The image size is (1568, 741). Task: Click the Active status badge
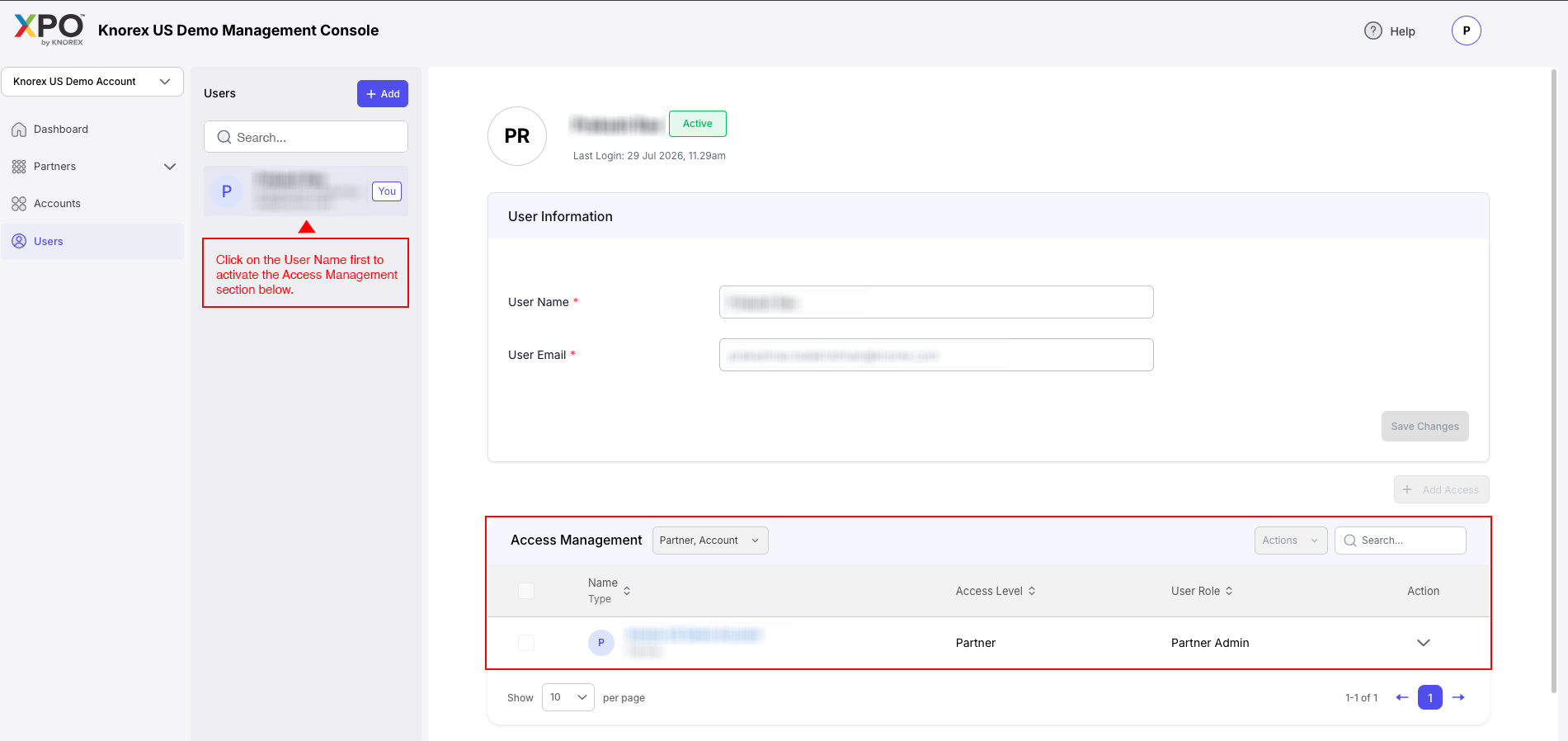click(x=698, y=124)
